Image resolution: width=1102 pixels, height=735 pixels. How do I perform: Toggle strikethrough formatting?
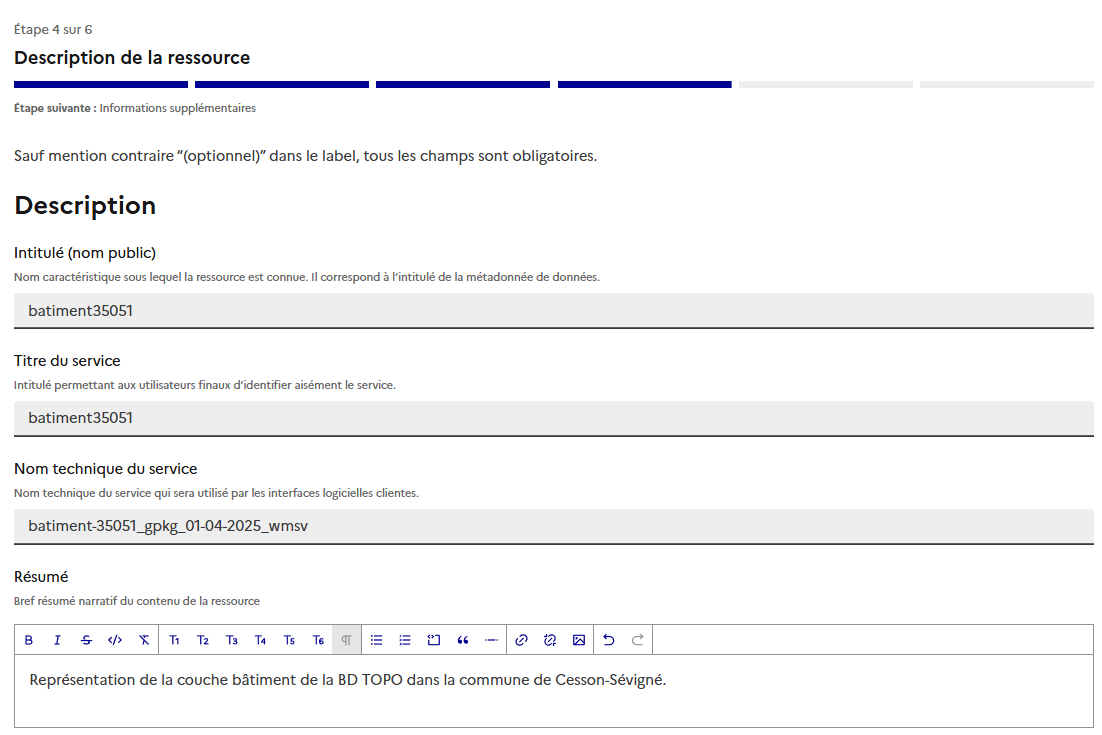[x=86, y=640]
